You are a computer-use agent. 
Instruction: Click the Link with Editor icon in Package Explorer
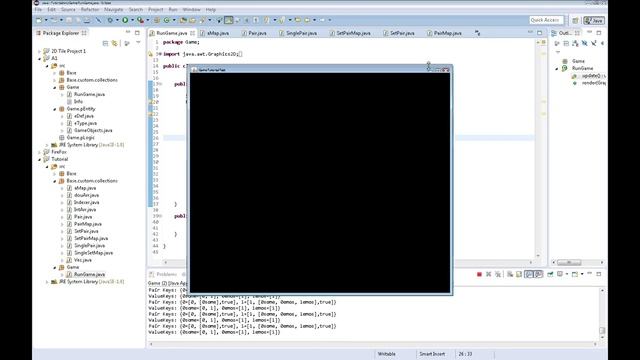[x=115, y=43]
